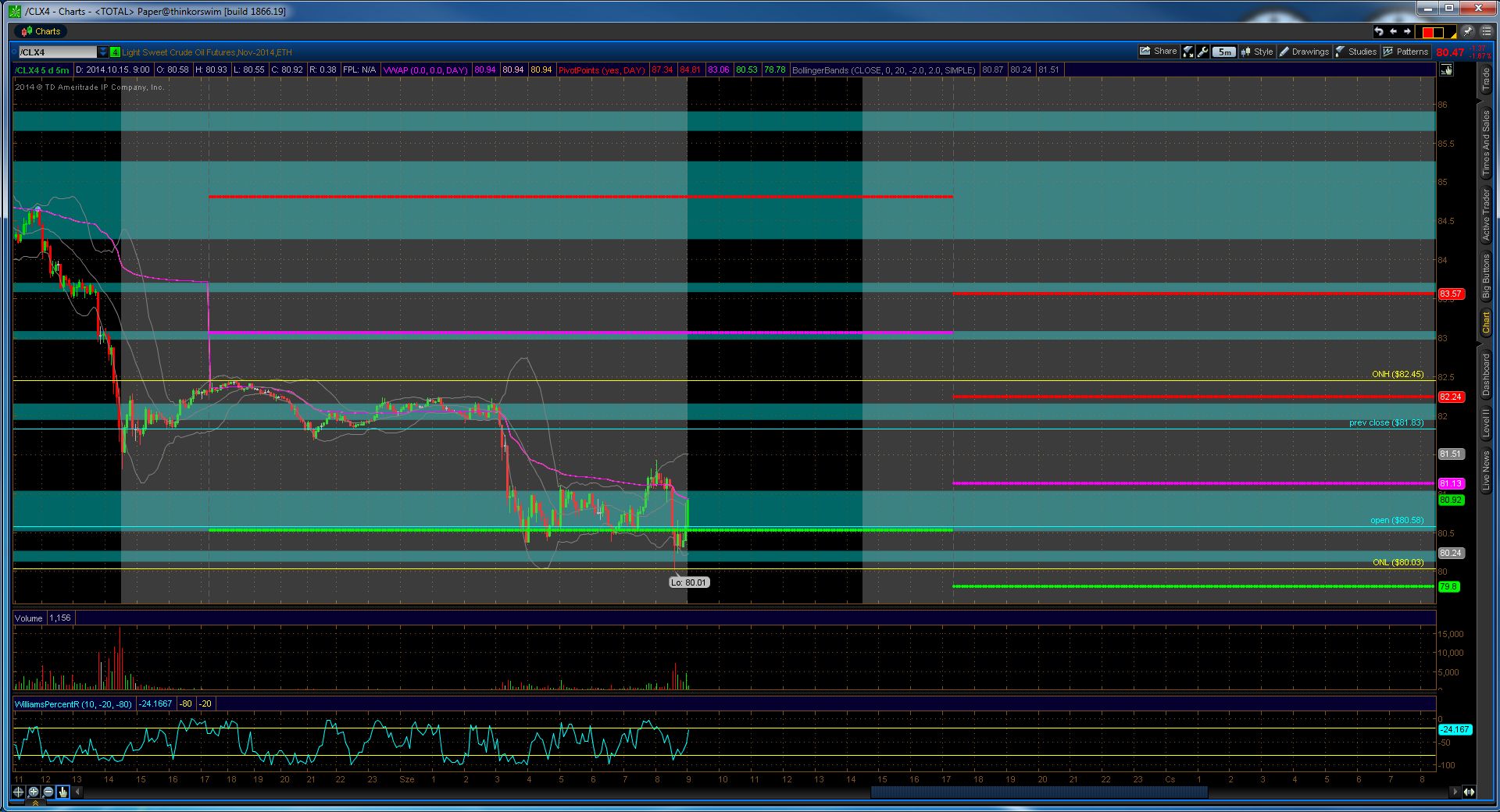The height and width of the screenshot is (812, 1500).
Task: Click the PivotPoints study label
Action: point(602,70)
